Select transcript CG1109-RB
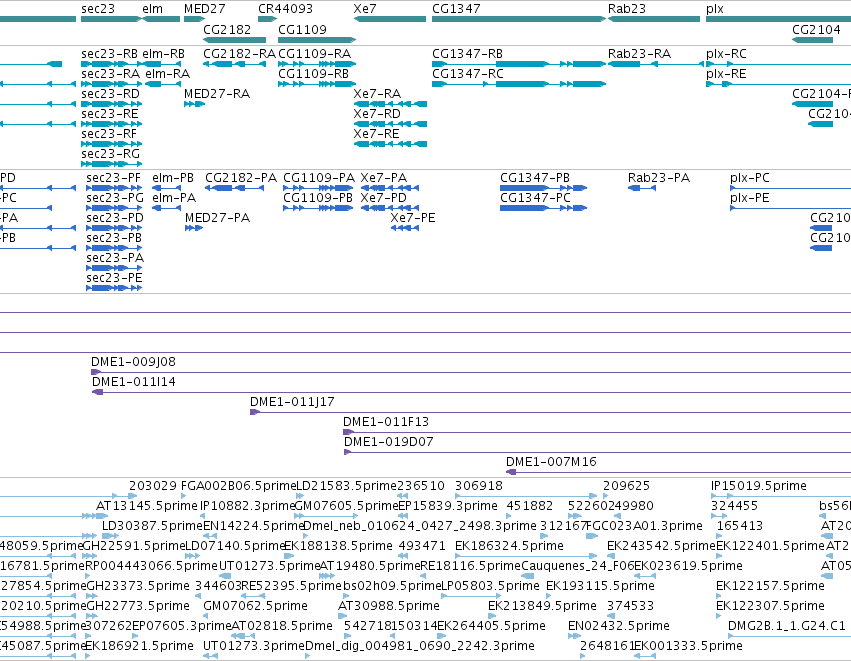Viewport: 851px width, 661px height. [317, 84]
